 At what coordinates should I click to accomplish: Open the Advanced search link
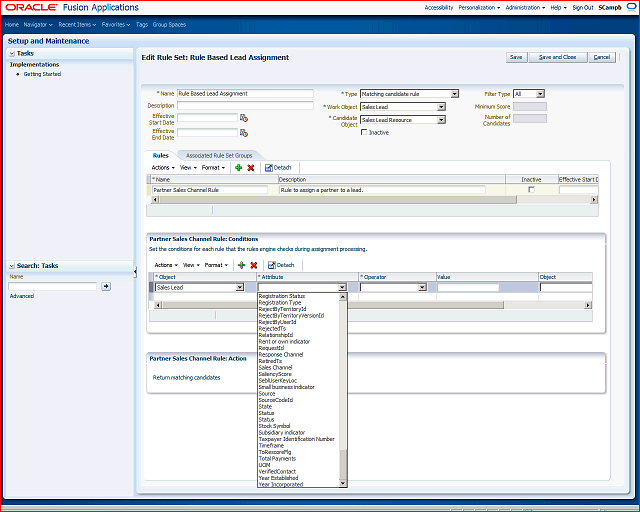coord(22,296)
